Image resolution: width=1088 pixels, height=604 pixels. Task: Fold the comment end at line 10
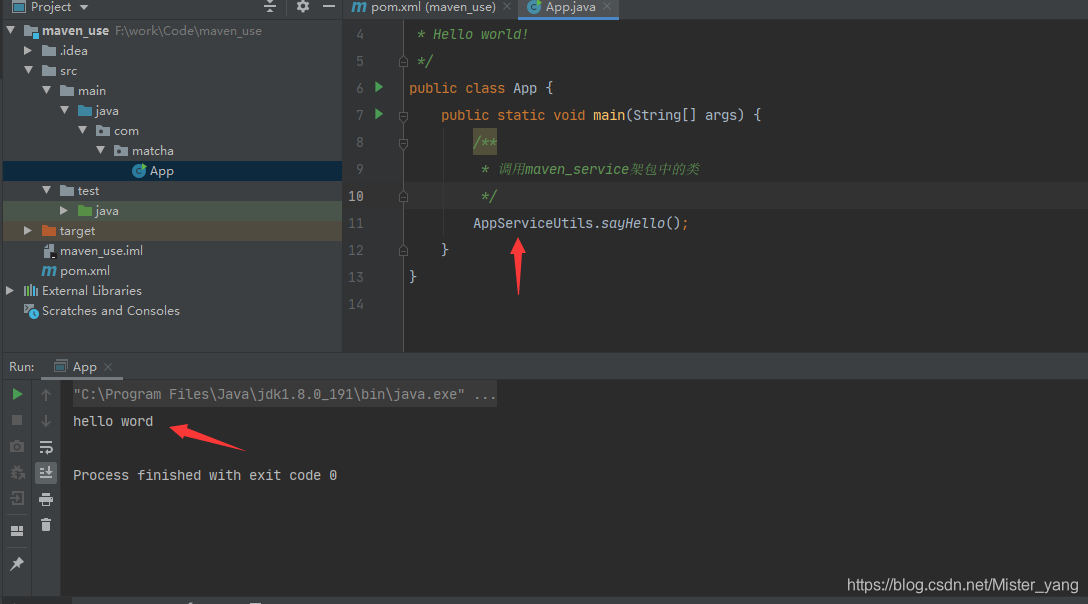click(403, 197)
